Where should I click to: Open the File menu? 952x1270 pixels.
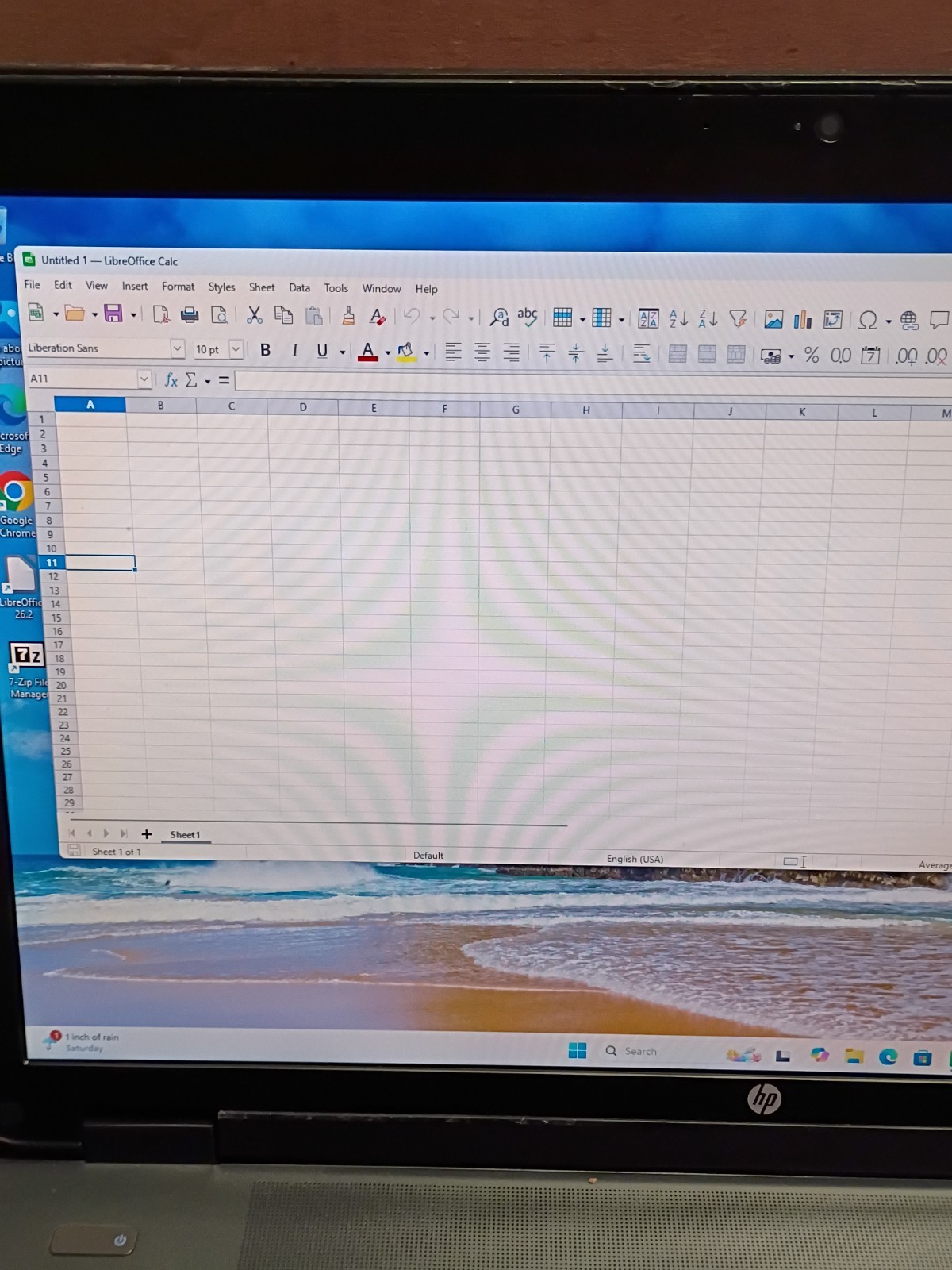point(32,285)
